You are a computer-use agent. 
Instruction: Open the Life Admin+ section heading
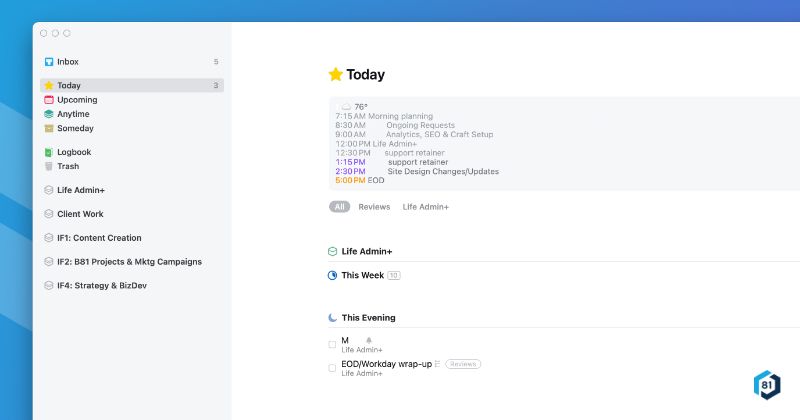coord(366,251)
